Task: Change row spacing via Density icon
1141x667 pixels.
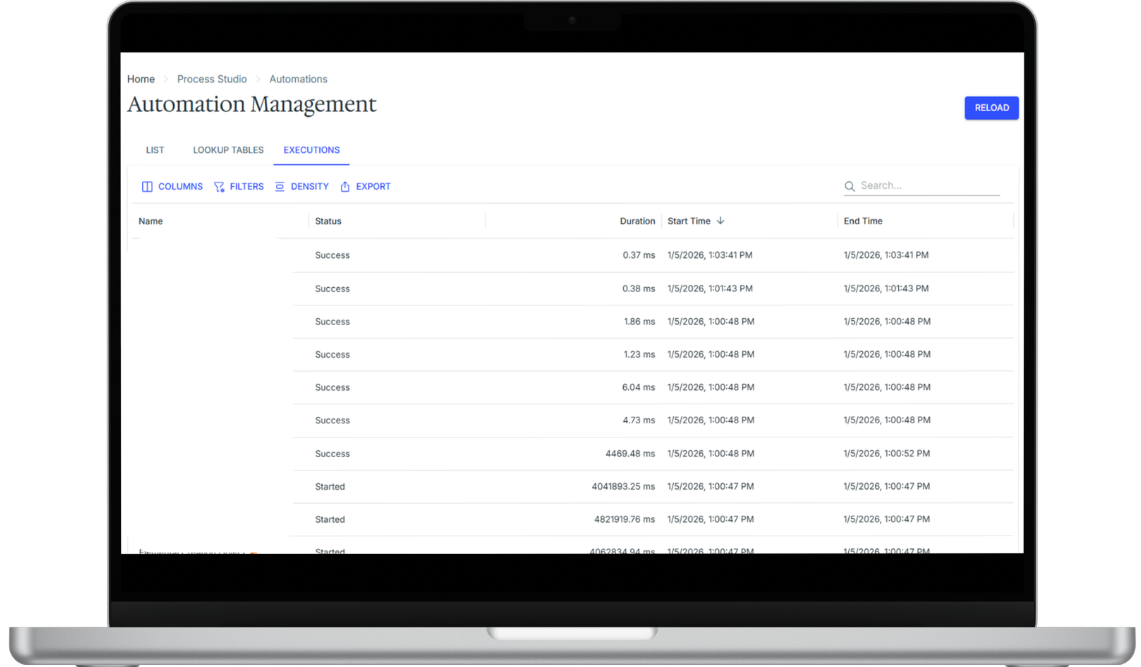Action: (x=280, y=187)
